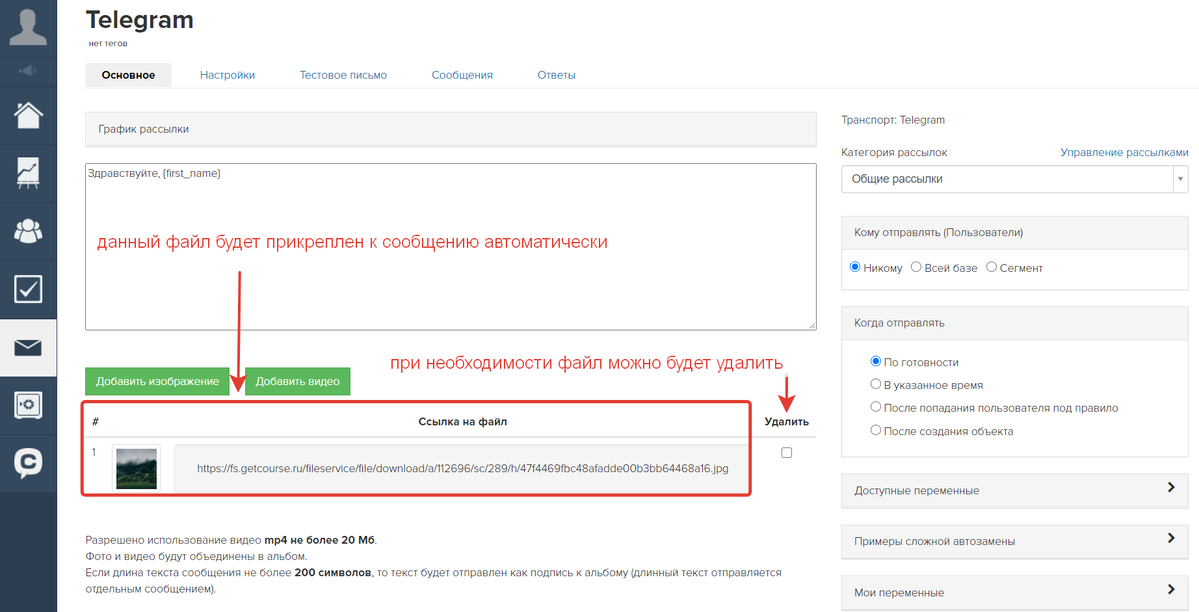The height and width of the screenshot is (612, 1199).
Task: Click into the message text area
Action: (450, 246)
